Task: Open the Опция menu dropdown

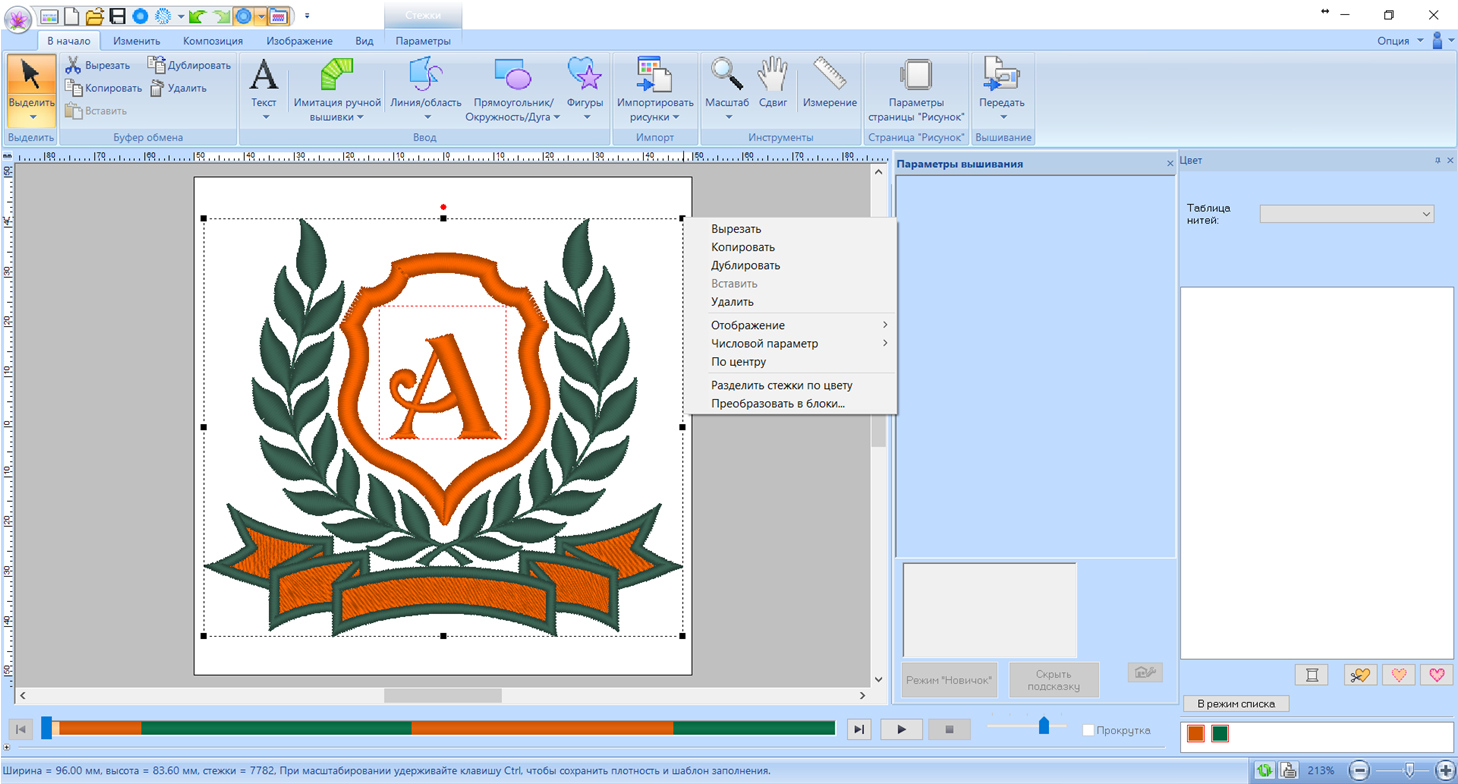Action: (1398, 41)
